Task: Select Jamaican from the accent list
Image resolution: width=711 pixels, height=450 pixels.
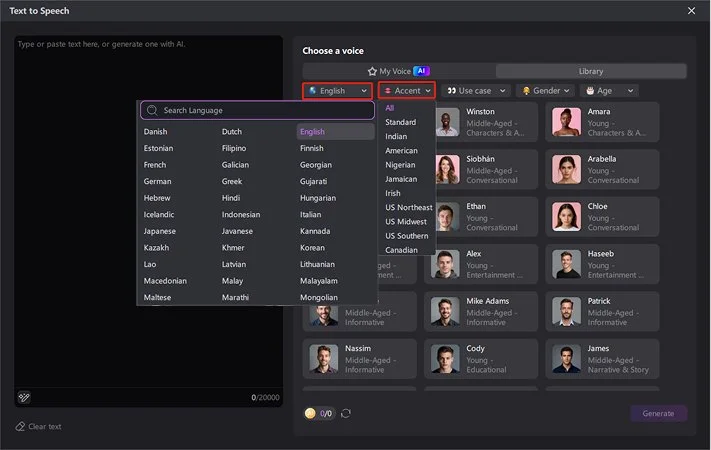Action: (x=402, y=179)
